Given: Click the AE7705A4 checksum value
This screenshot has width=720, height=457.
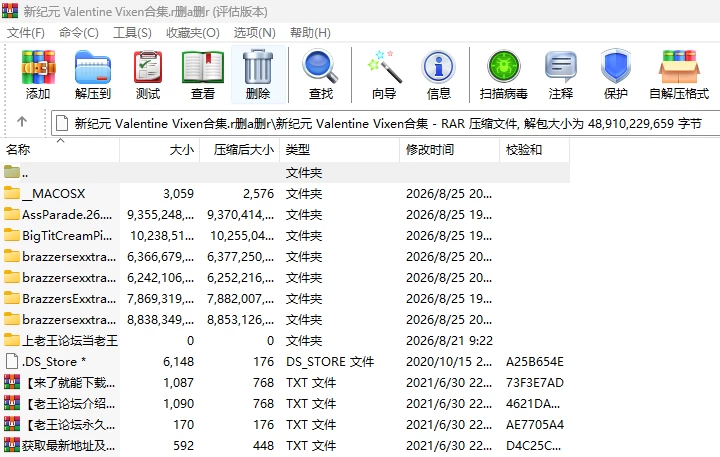Looking at the screenshot, I should point(534,425).
